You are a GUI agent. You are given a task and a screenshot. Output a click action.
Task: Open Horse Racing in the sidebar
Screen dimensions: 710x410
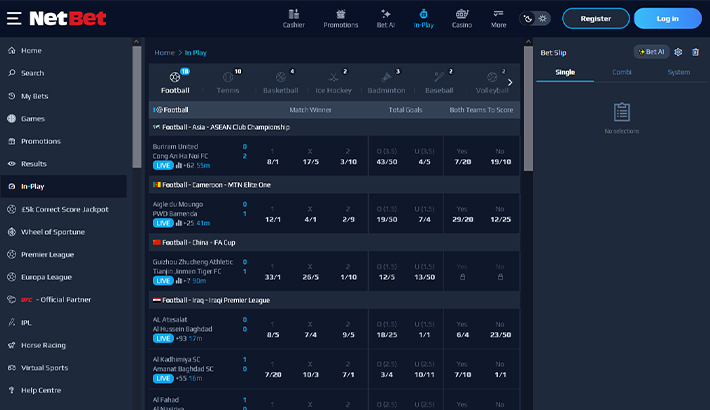tap(64, 345)
